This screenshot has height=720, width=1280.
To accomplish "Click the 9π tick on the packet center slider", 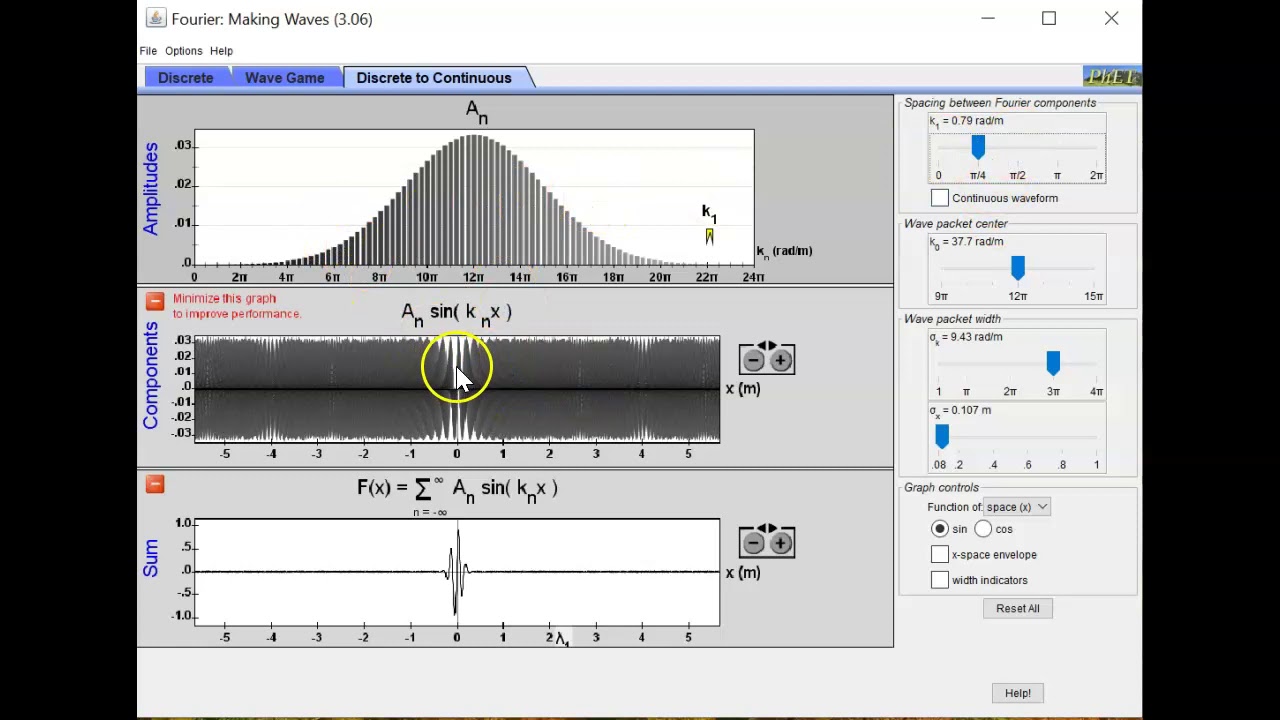I will click(x=941, y=296).
